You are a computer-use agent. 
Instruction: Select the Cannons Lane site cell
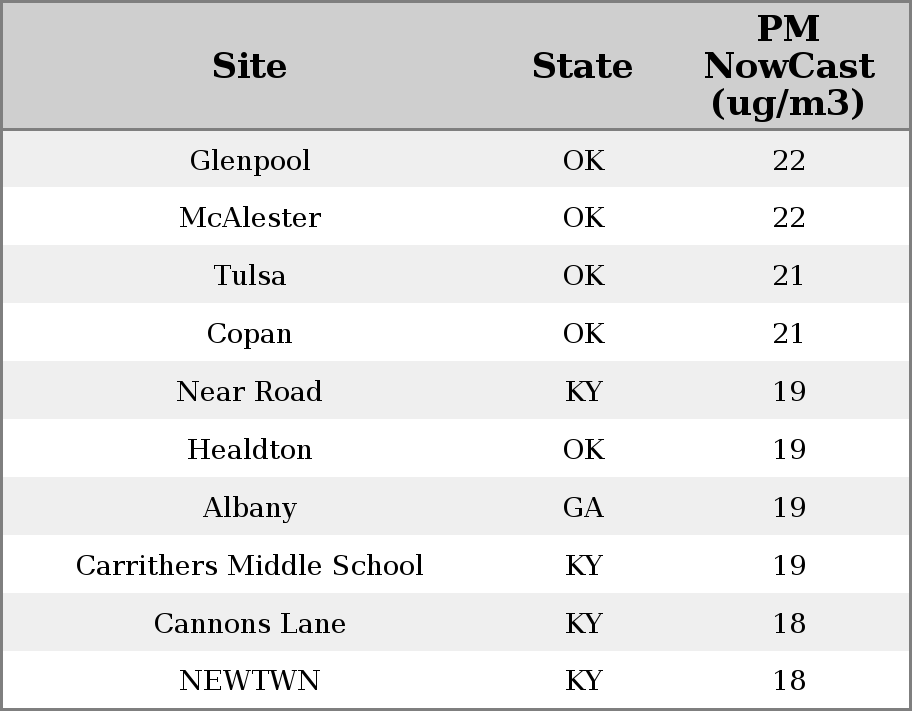pos(250,623)
